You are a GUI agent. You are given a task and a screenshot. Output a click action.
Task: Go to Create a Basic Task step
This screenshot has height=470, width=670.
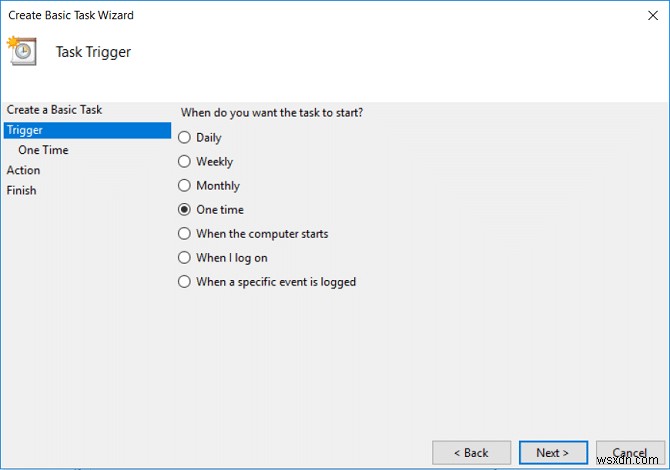point(54,110)
